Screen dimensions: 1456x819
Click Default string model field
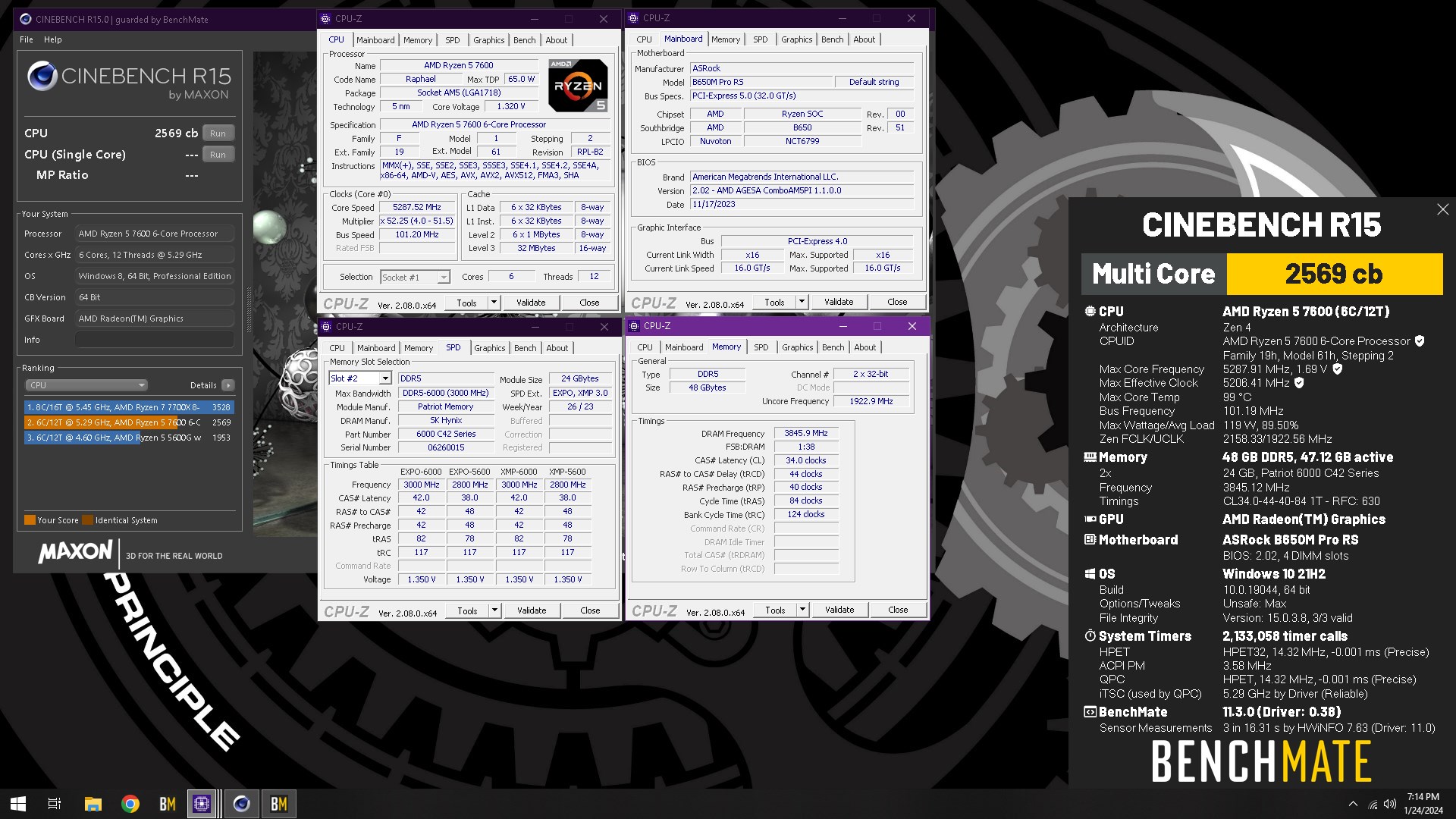(x=874, y=82)
